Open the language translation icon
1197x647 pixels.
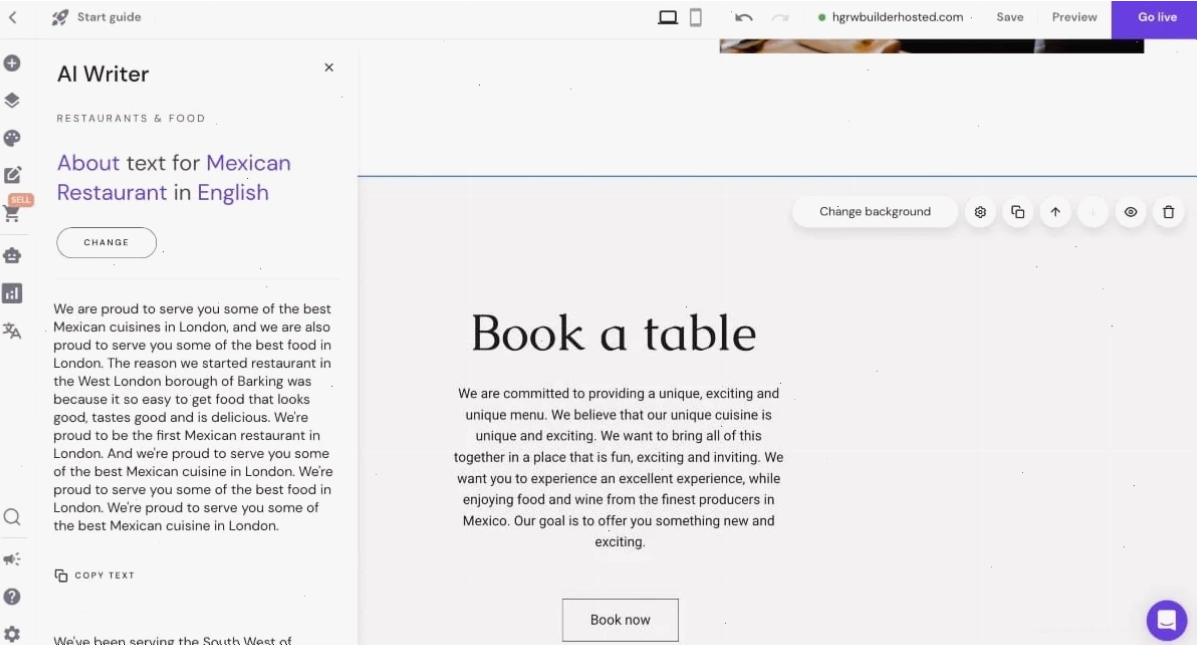12,331
